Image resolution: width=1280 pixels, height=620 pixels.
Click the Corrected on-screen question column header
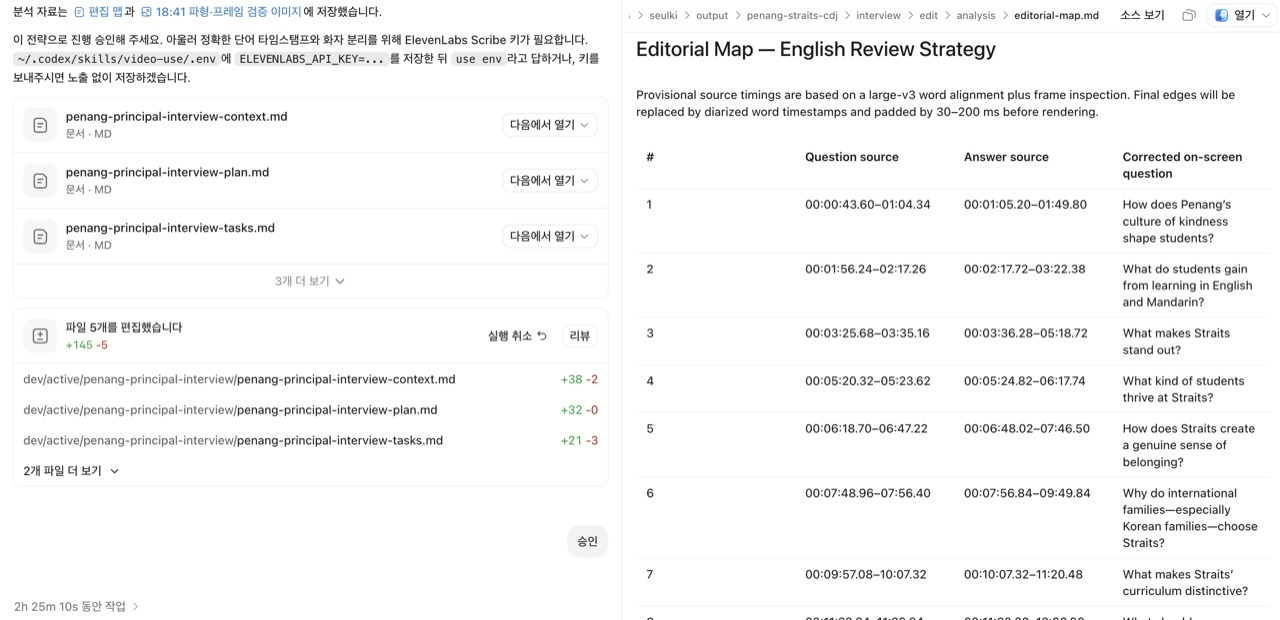1182,165
